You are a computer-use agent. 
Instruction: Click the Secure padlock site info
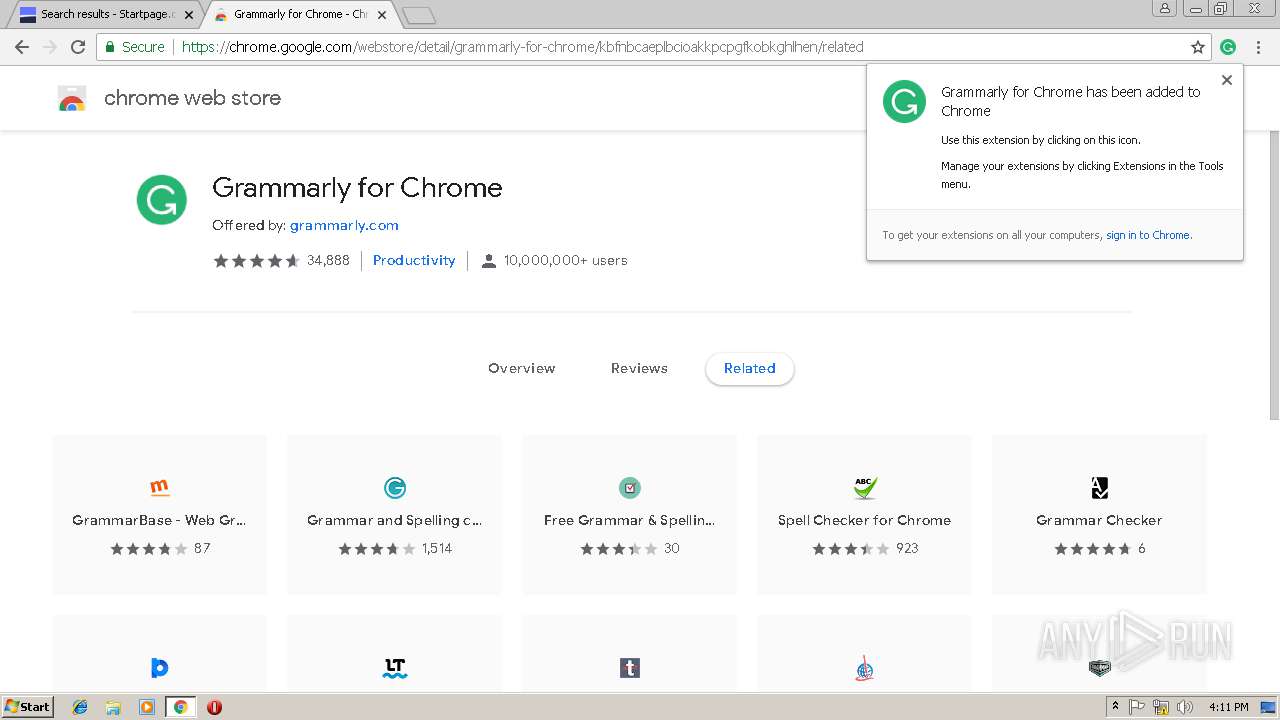(x=134, y=47)
